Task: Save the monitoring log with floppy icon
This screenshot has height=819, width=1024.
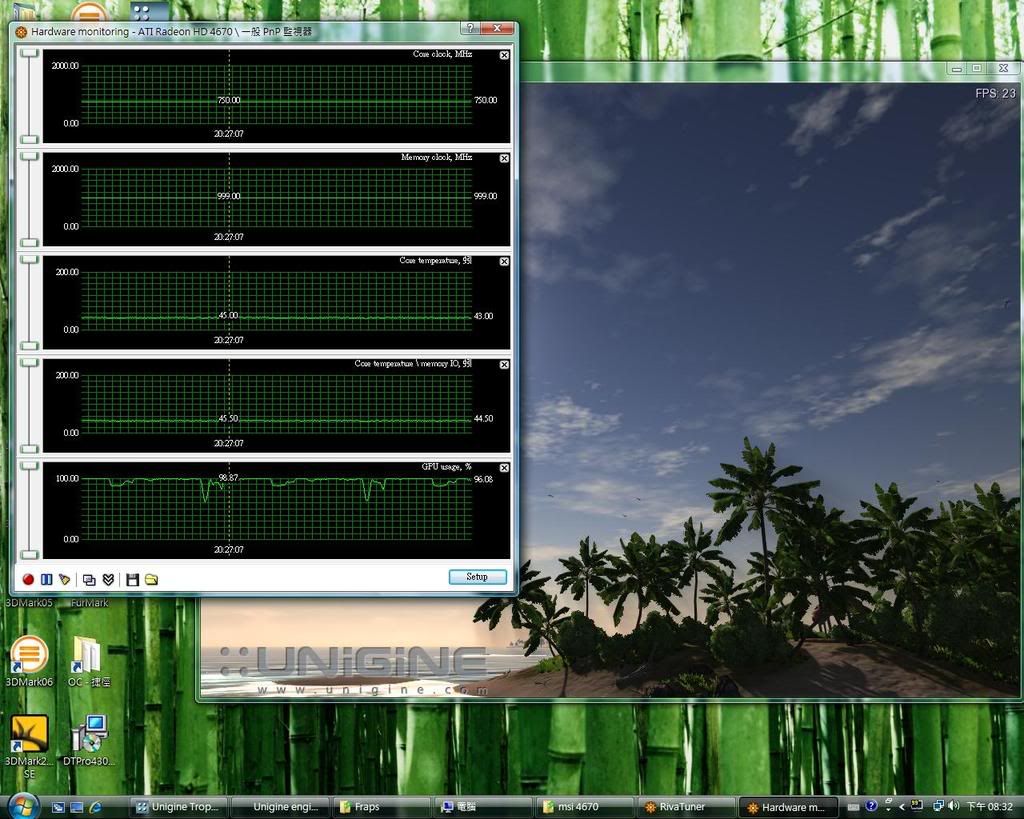Action: pyautogui.click(x=132, y=579)
